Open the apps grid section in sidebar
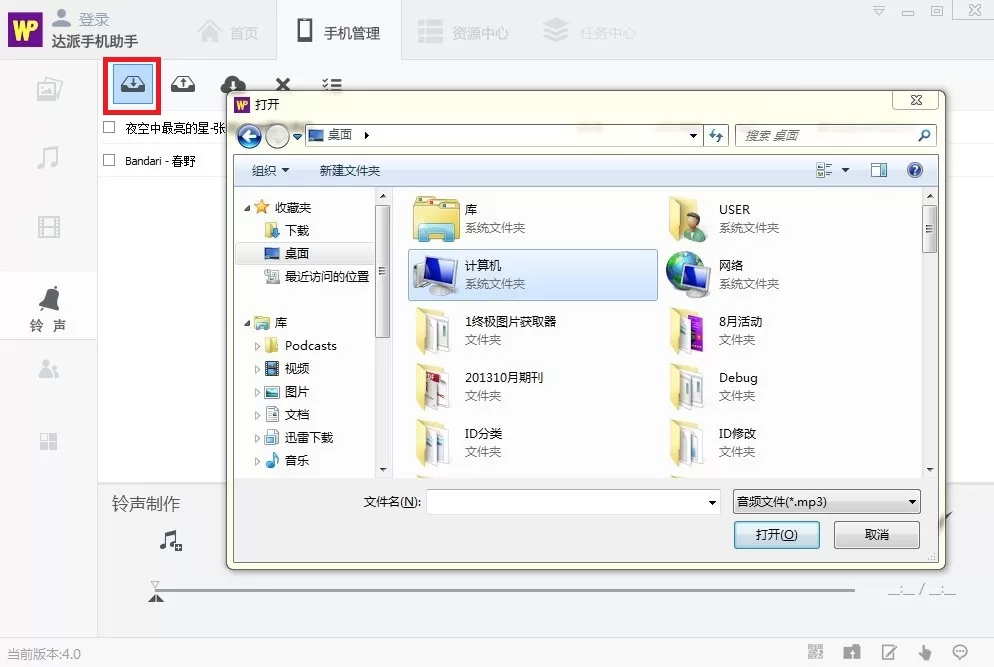 49,441
